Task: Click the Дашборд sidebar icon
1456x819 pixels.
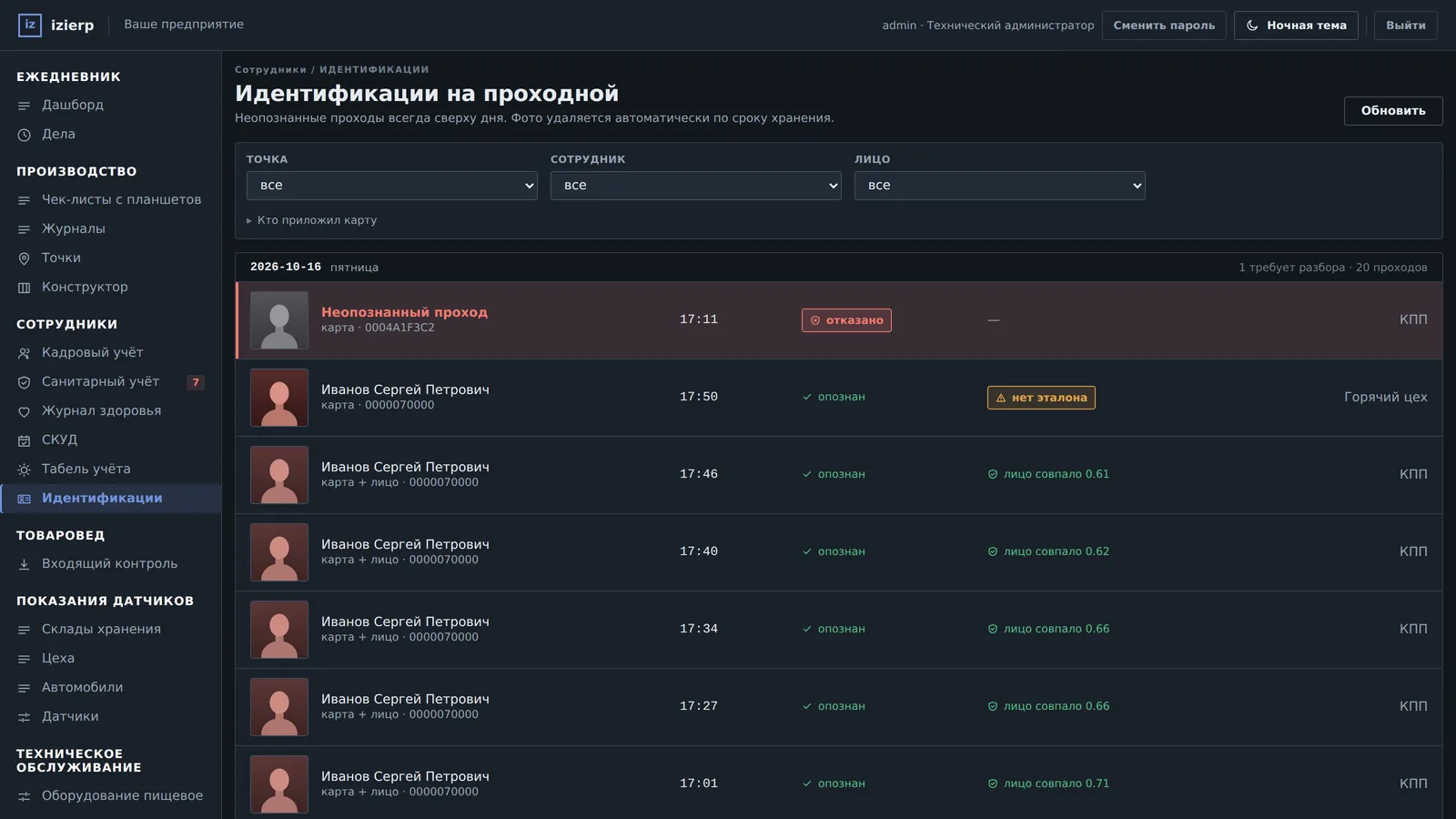Action: click(x=25, y=106)
